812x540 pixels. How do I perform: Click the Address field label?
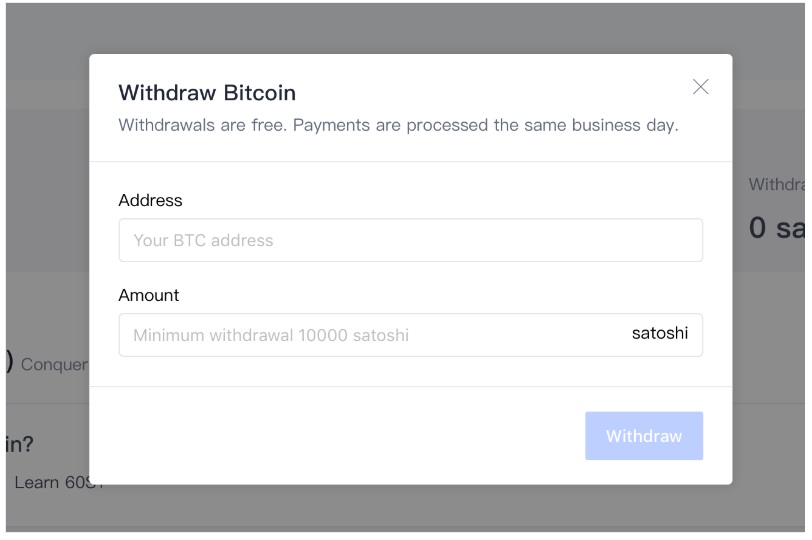(150, 200)
